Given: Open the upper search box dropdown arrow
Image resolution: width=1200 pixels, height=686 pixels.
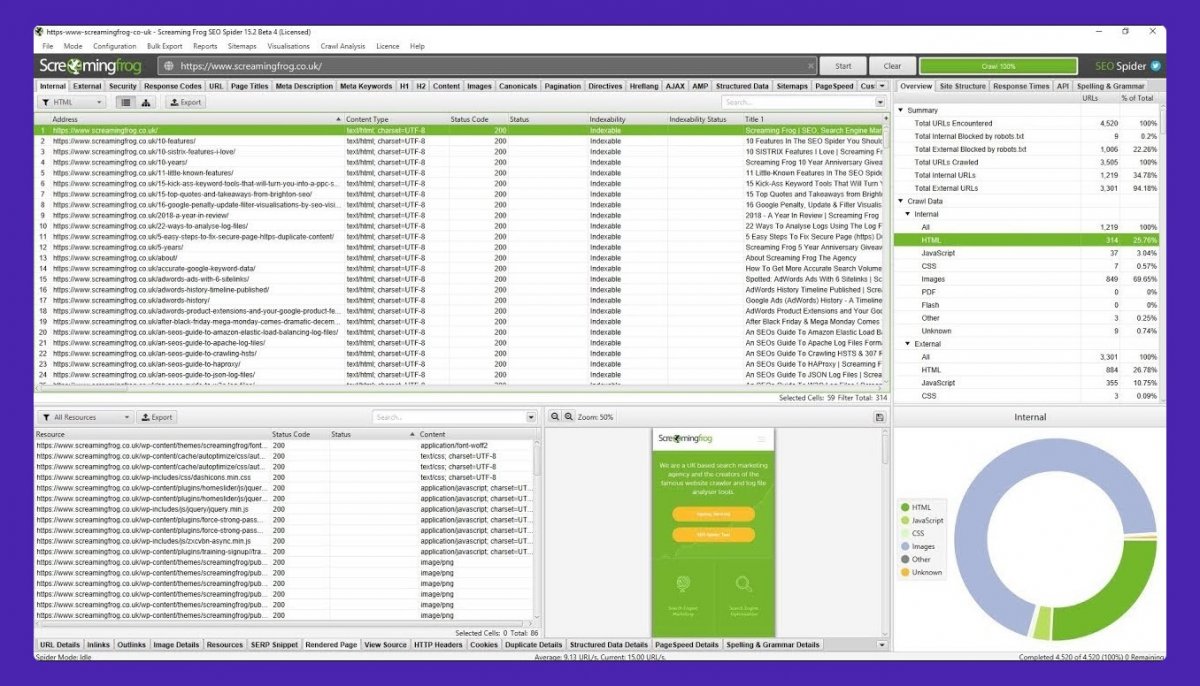Looking at the screenshot, I should 880,102.
